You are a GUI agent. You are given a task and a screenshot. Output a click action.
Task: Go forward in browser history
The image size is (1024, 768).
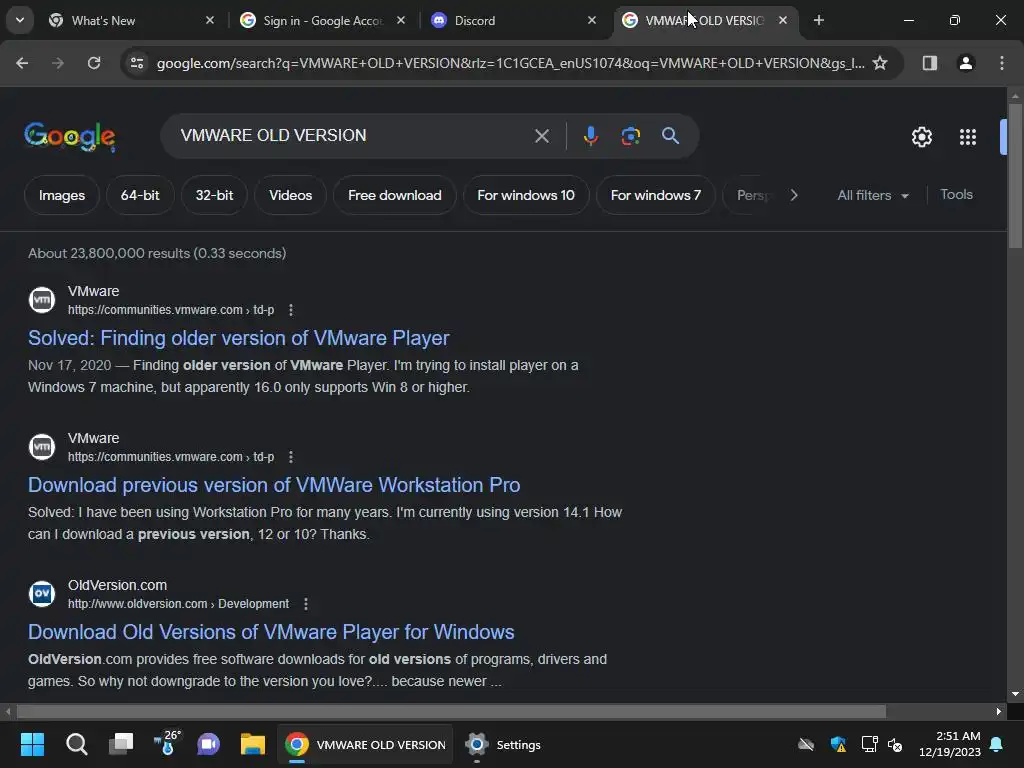pyautogui.click(x=58, y=63)
